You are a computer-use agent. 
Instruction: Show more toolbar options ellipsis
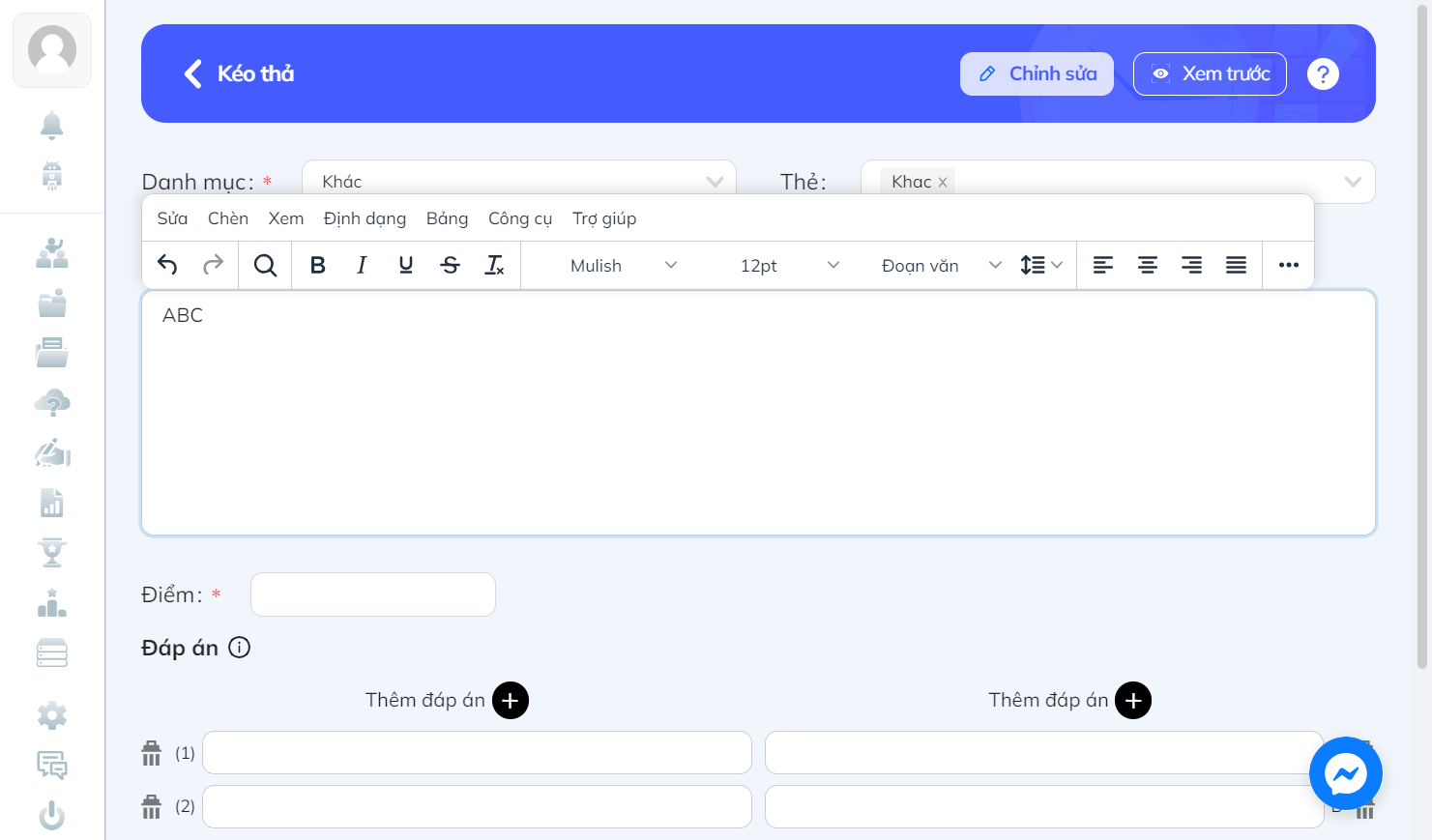[x=1289, y=265]
